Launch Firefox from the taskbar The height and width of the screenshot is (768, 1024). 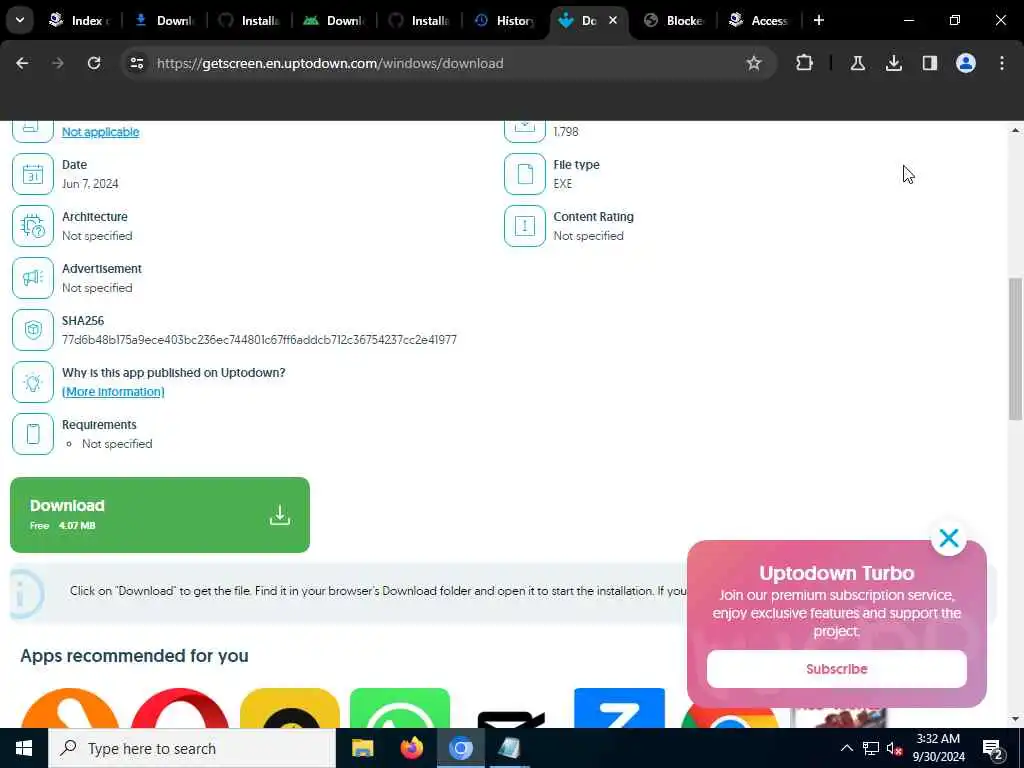[x=411, y=748]
